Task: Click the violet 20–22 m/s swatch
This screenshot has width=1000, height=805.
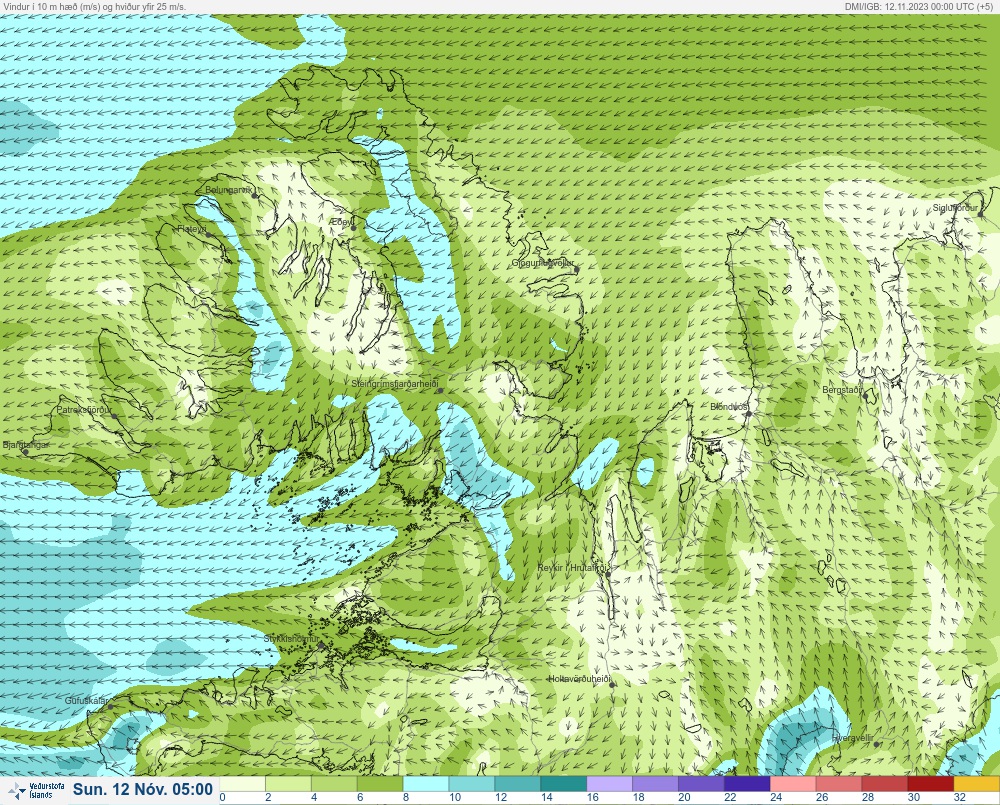Action: pos(702,784)
